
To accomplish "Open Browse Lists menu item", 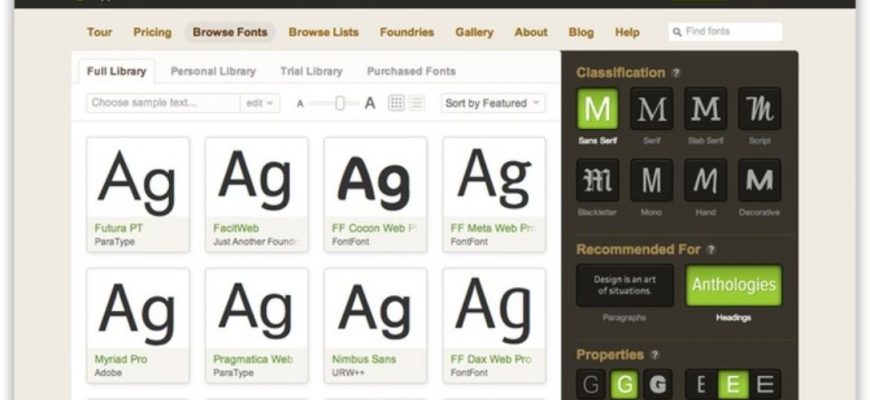I will pyautogui.click(x=323, y=32).
